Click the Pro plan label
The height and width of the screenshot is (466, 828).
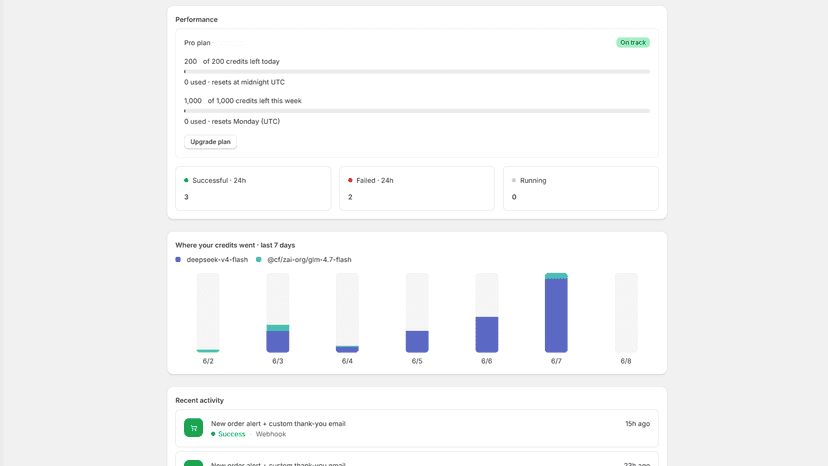pyautogui.click(x=197, y=43)
